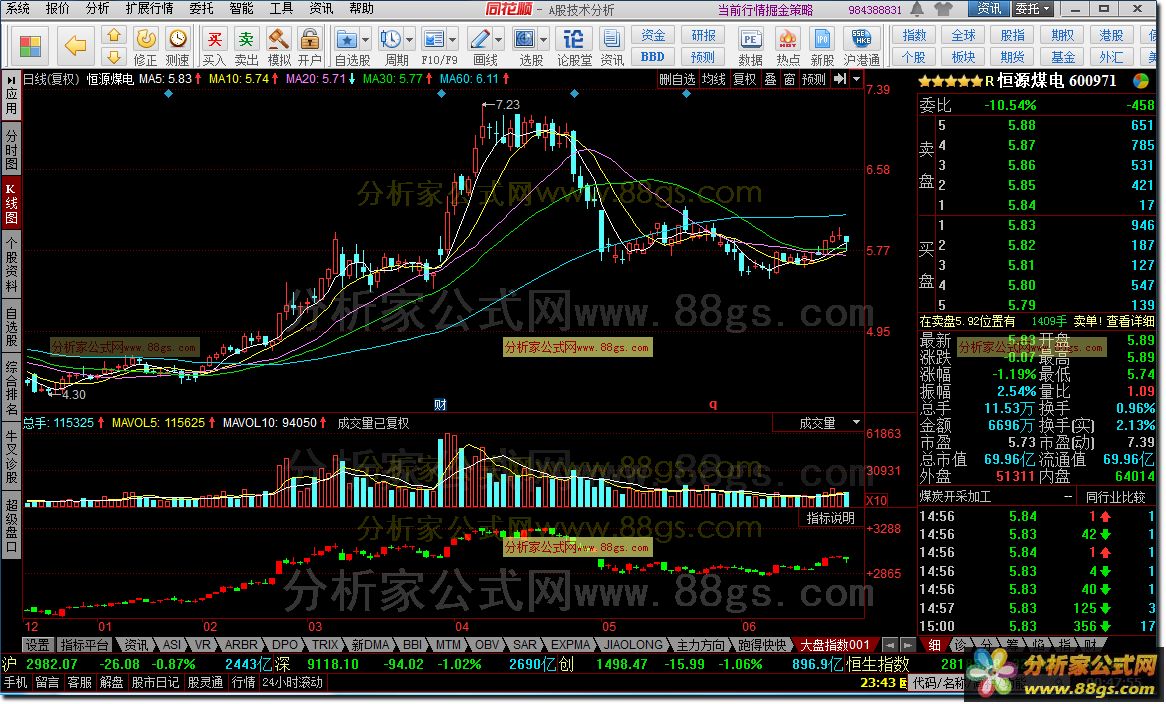Open the 扩展行情 menu

149,8
